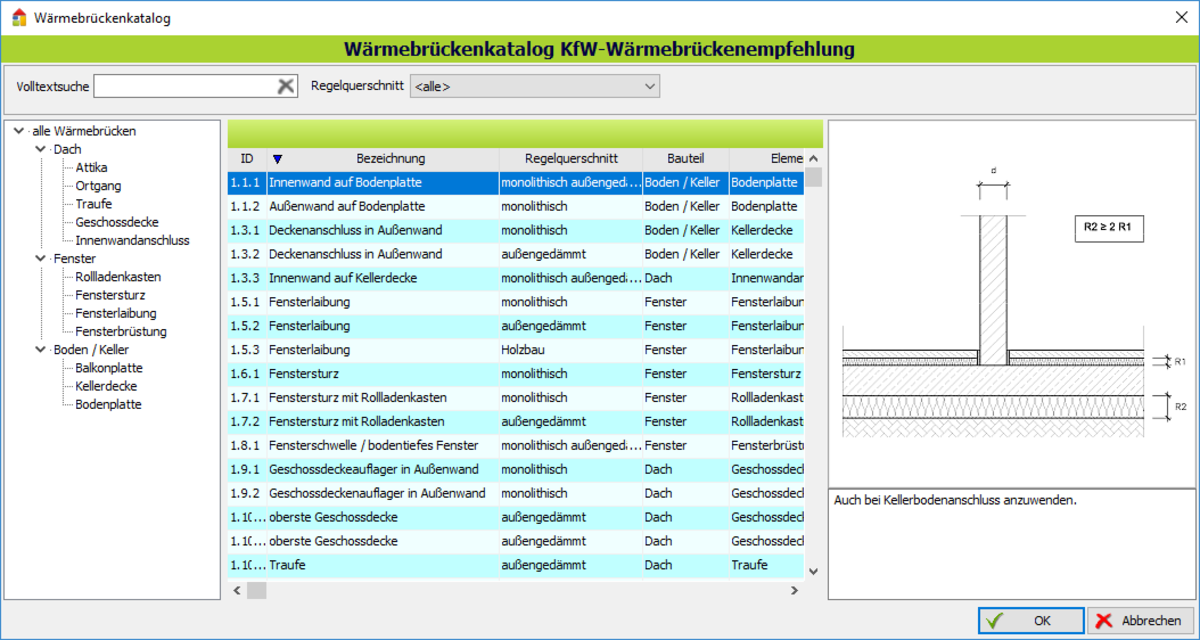Collapse the Fenster tree node
Screen dimensions: 1200x640
(x=41, y=259)
